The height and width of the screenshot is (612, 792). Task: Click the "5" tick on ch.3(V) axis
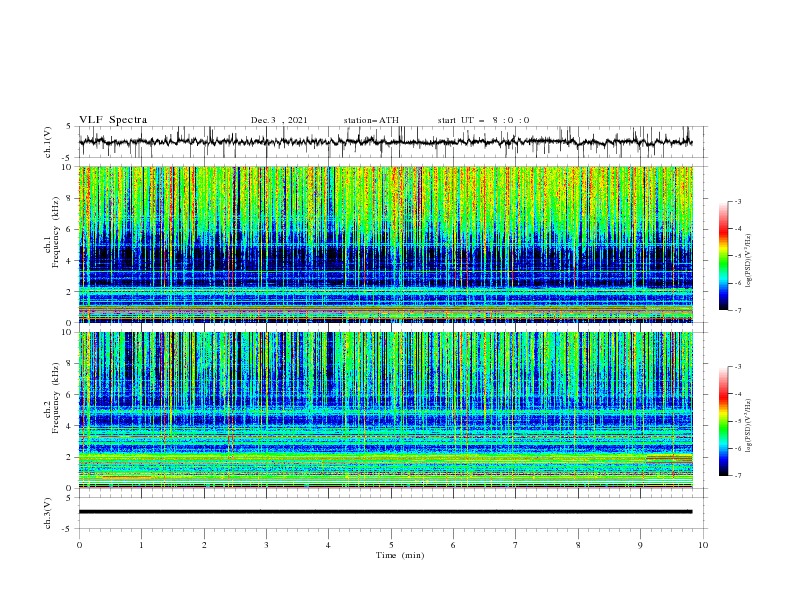(69, 497)
